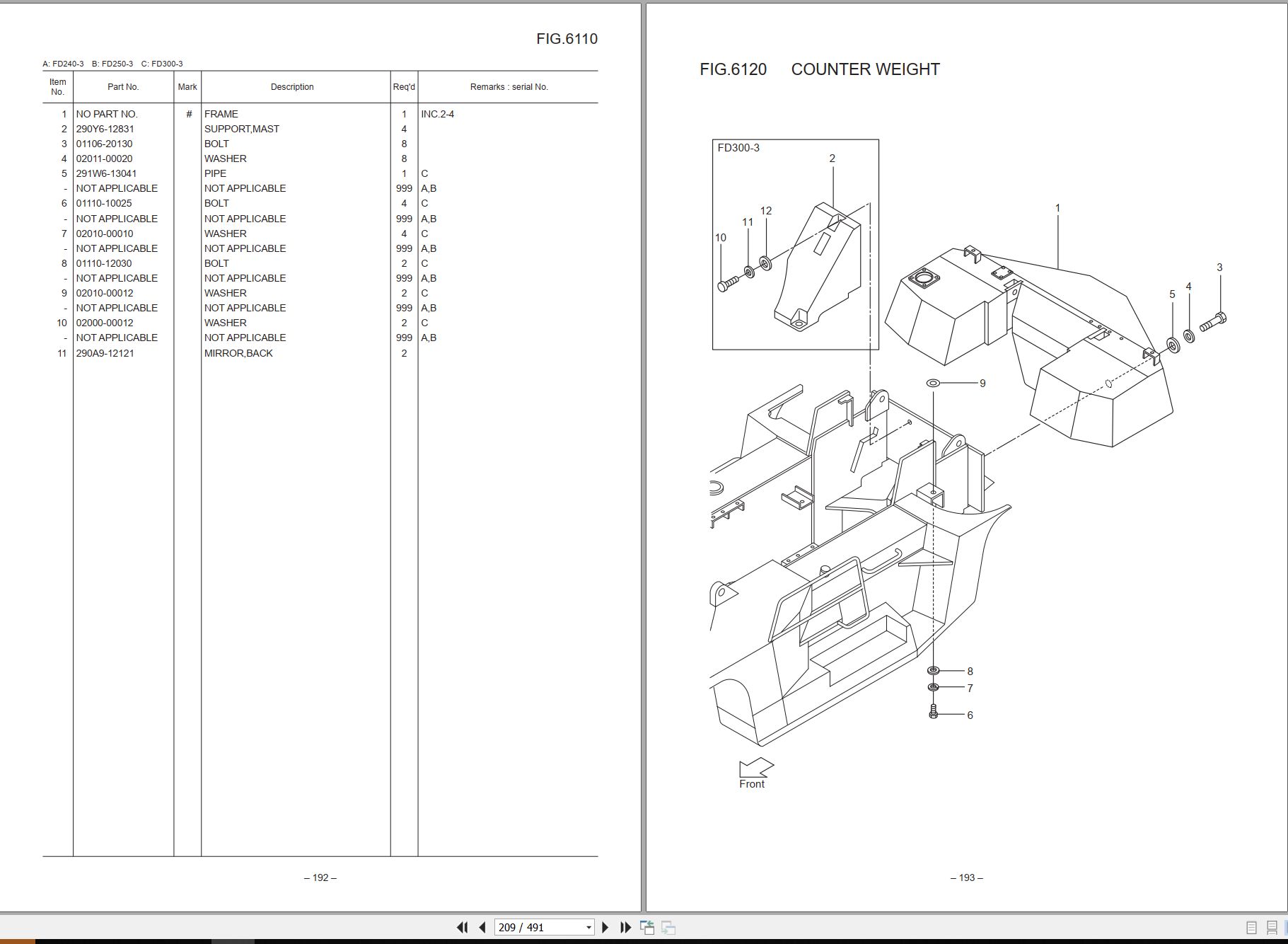Viewport: 1288px width, 944px height.
Task: Open the page number dropdown arrow
Action: click(588, 928)
